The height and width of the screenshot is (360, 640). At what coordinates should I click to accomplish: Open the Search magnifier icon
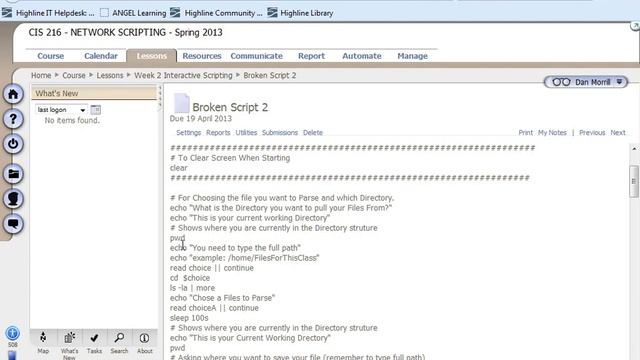point(119,342)
